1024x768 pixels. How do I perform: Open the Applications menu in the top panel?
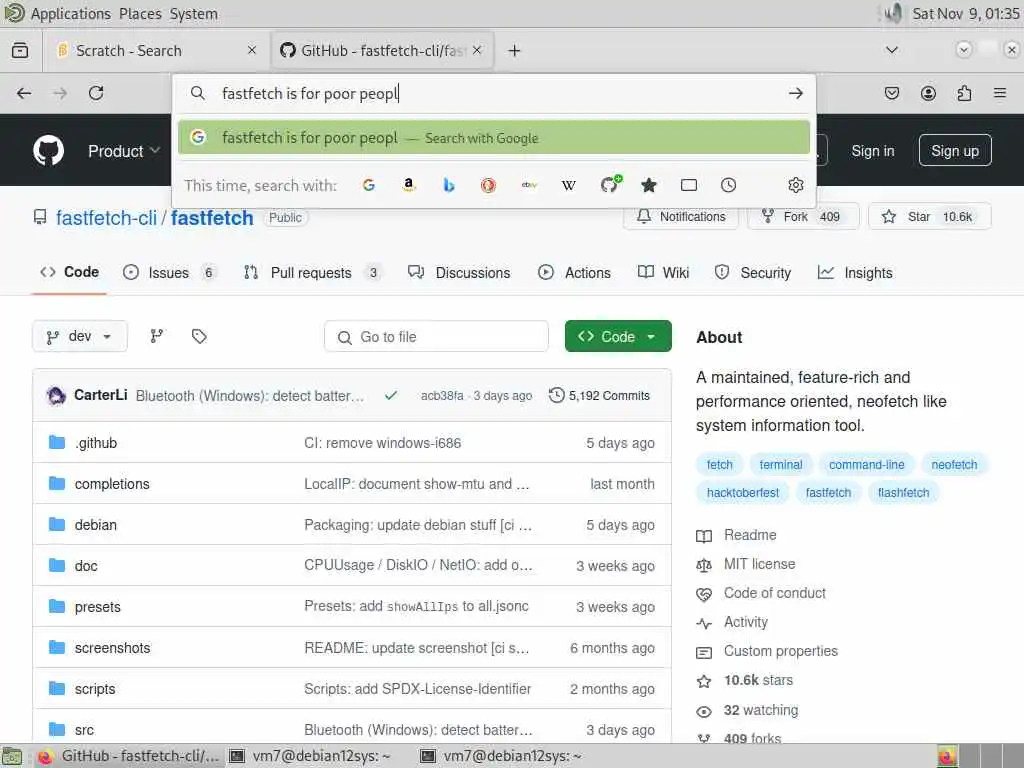click(x=71, y=14)
